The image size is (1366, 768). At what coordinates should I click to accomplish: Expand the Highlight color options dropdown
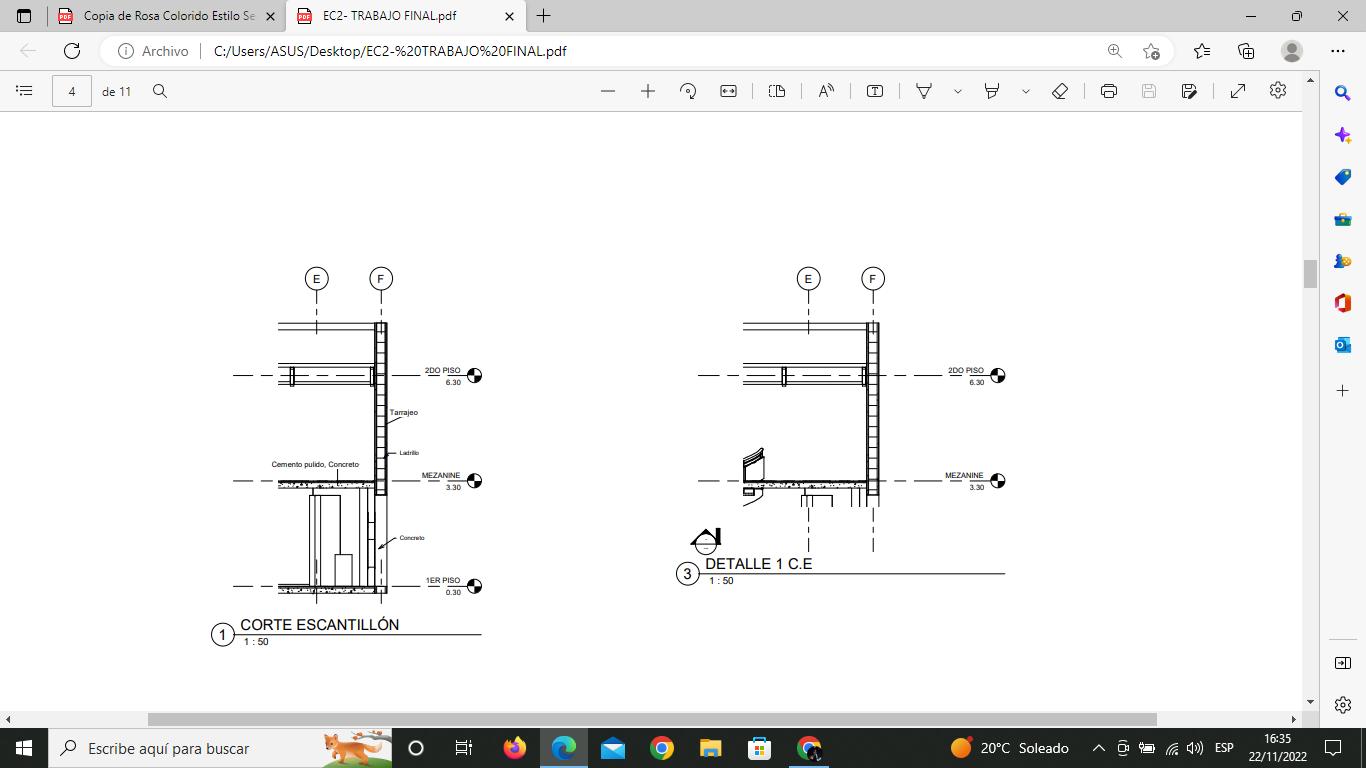click(1026, 91)
